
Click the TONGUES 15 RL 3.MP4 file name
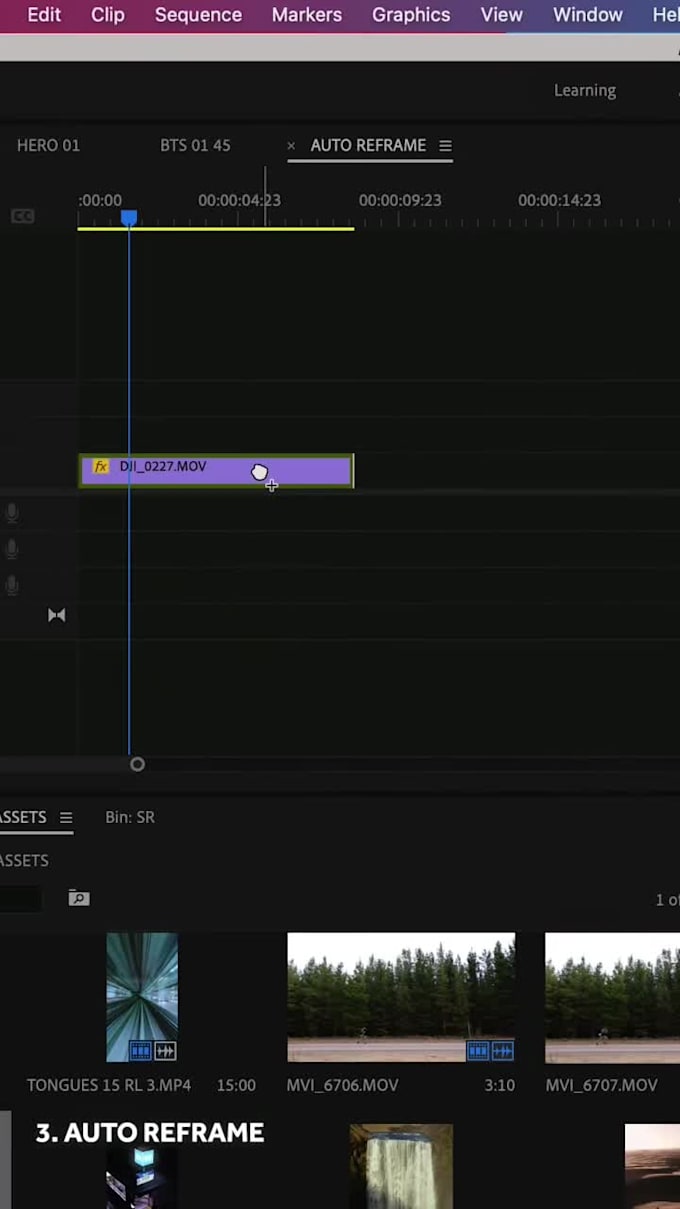[x=109, y=1085]
